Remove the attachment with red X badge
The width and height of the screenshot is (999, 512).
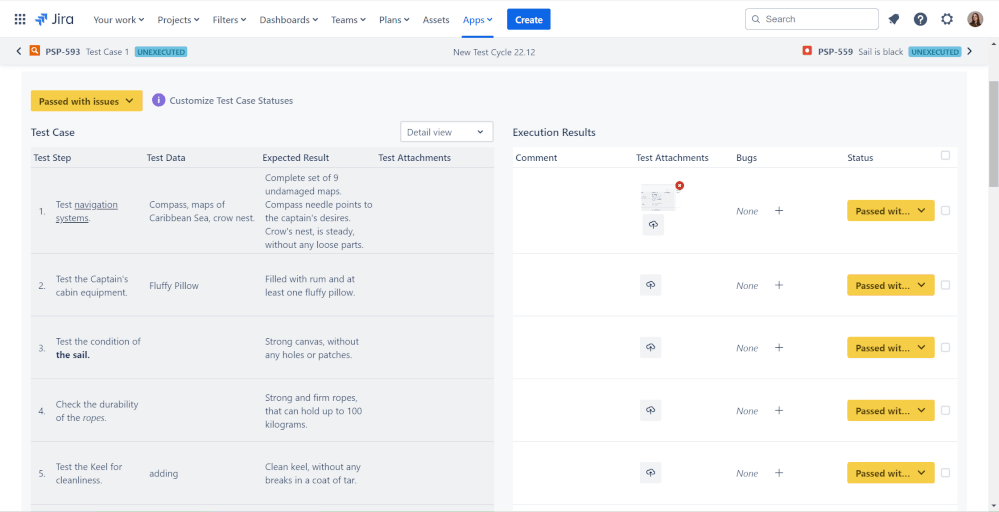[x=680, y=185]
